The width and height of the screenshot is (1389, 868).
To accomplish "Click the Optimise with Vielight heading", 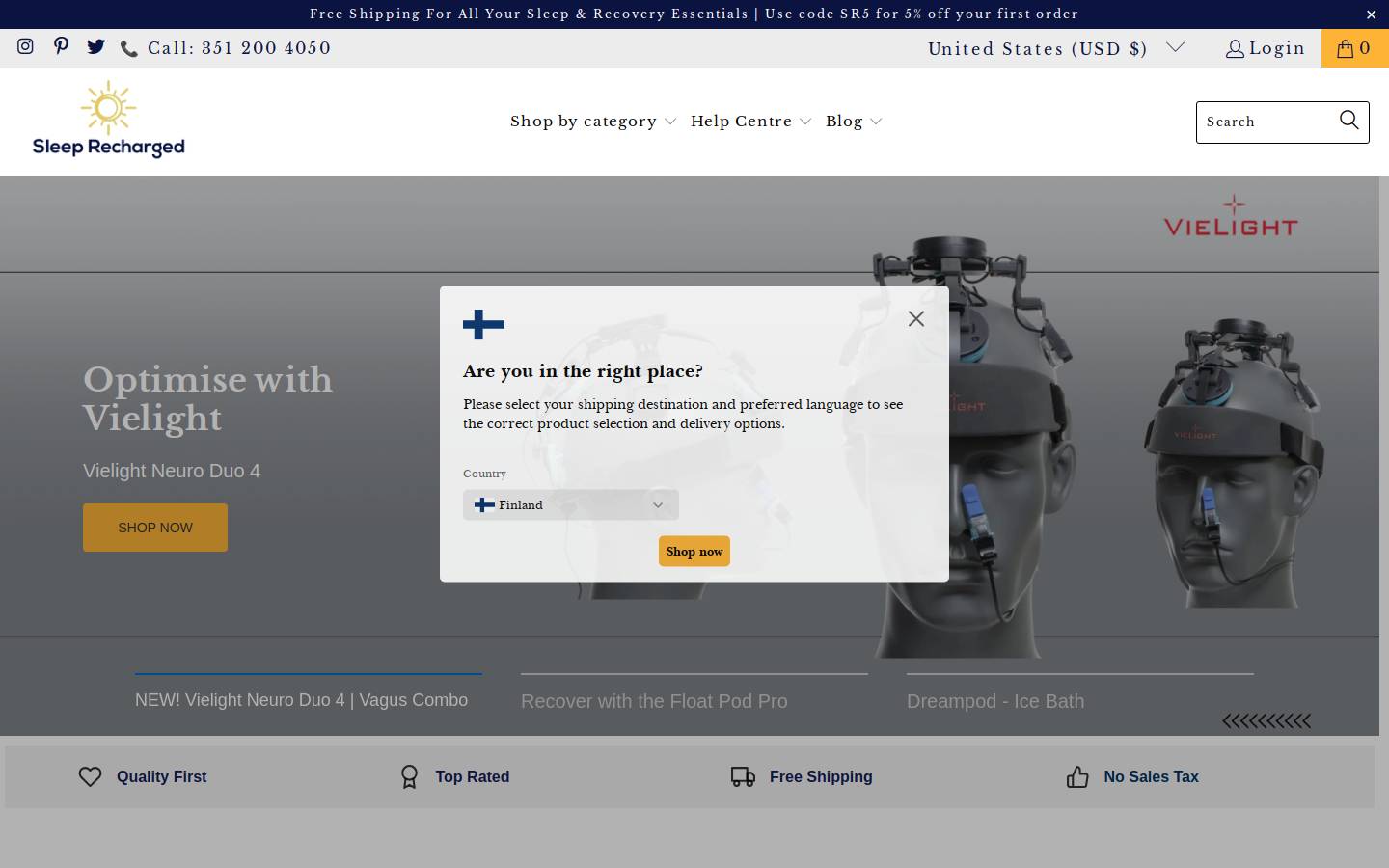I will pos(207,398).
